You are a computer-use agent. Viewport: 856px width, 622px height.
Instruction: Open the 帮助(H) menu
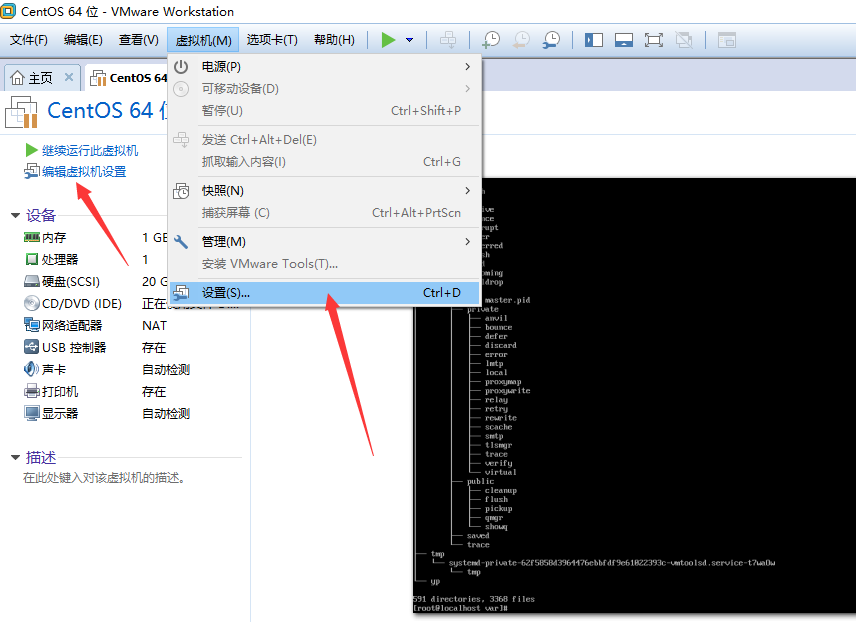tap(334, 40)
